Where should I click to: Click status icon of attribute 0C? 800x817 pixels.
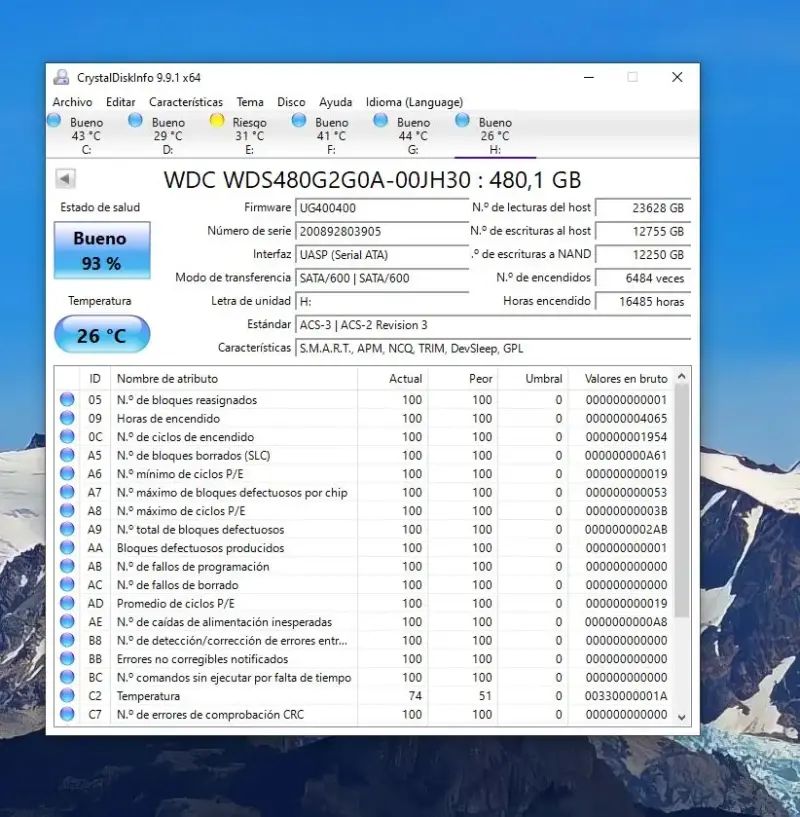click(x=67, y=437)
